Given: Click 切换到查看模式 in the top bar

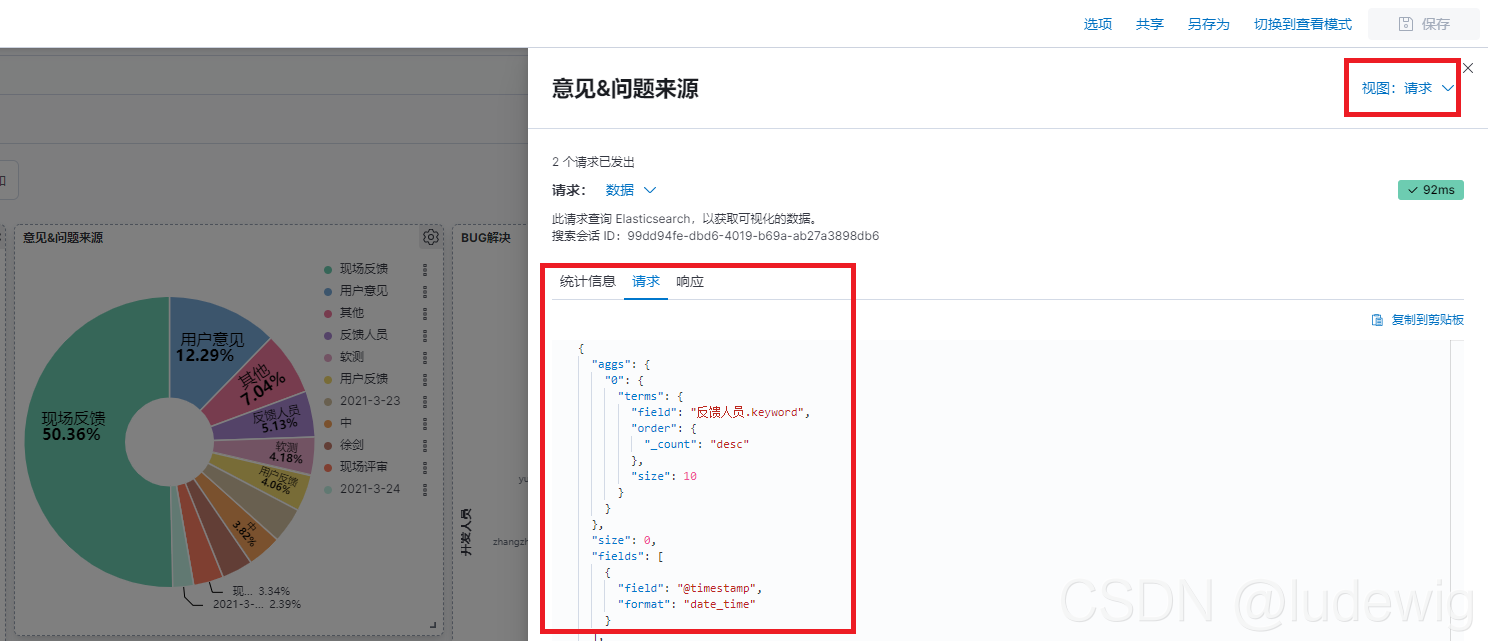Looking at the screenshot, I should (1302, 23).
